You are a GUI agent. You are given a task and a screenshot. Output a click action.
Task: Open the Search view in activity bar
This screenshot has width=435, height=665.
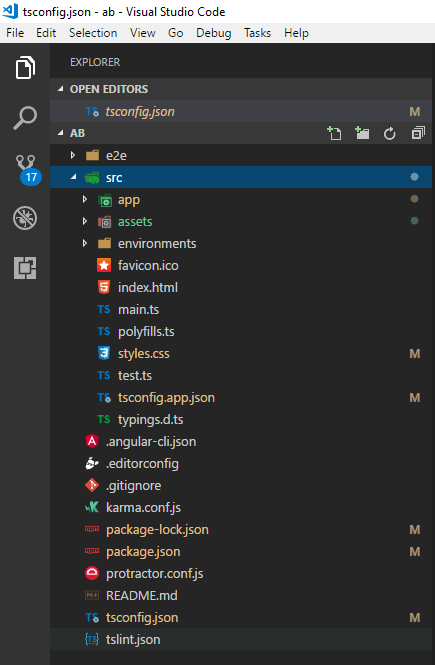(x=25, y=117)
